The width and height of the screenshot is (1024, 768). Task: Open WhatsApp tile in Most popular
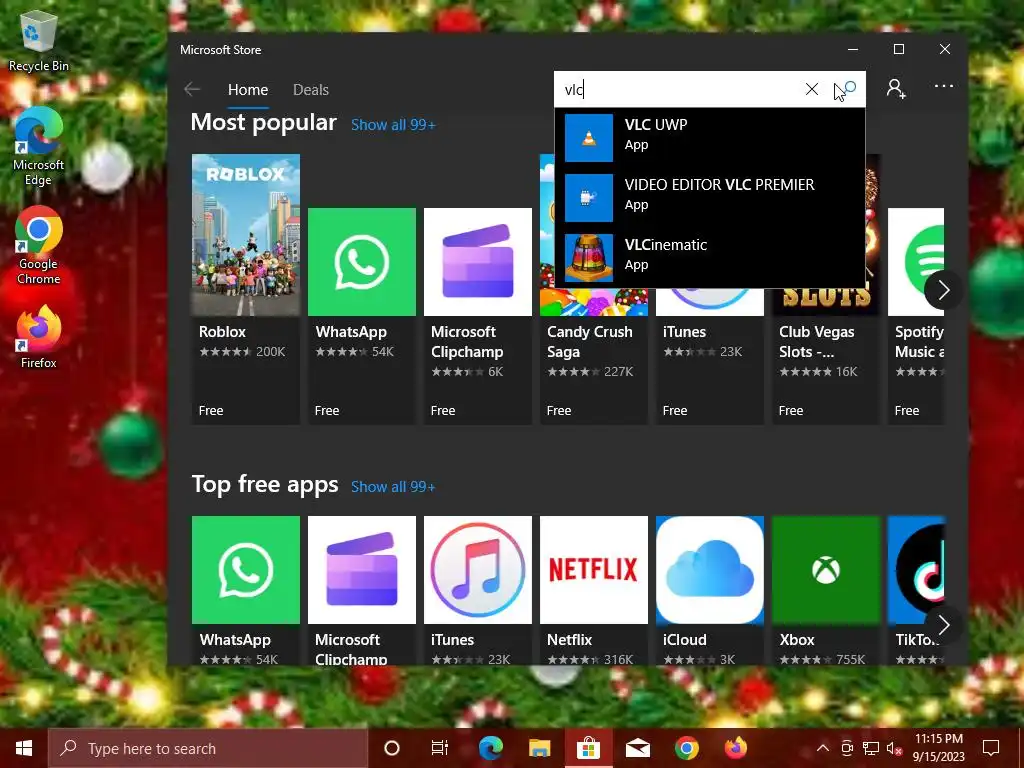coord(362,316)
